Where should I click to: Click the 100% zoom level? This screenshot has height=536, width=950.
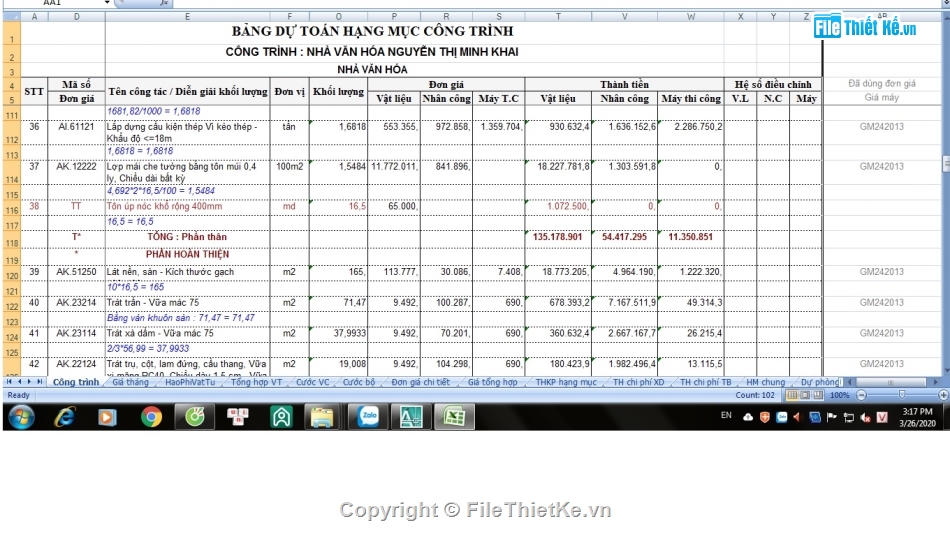pos(839,395)
